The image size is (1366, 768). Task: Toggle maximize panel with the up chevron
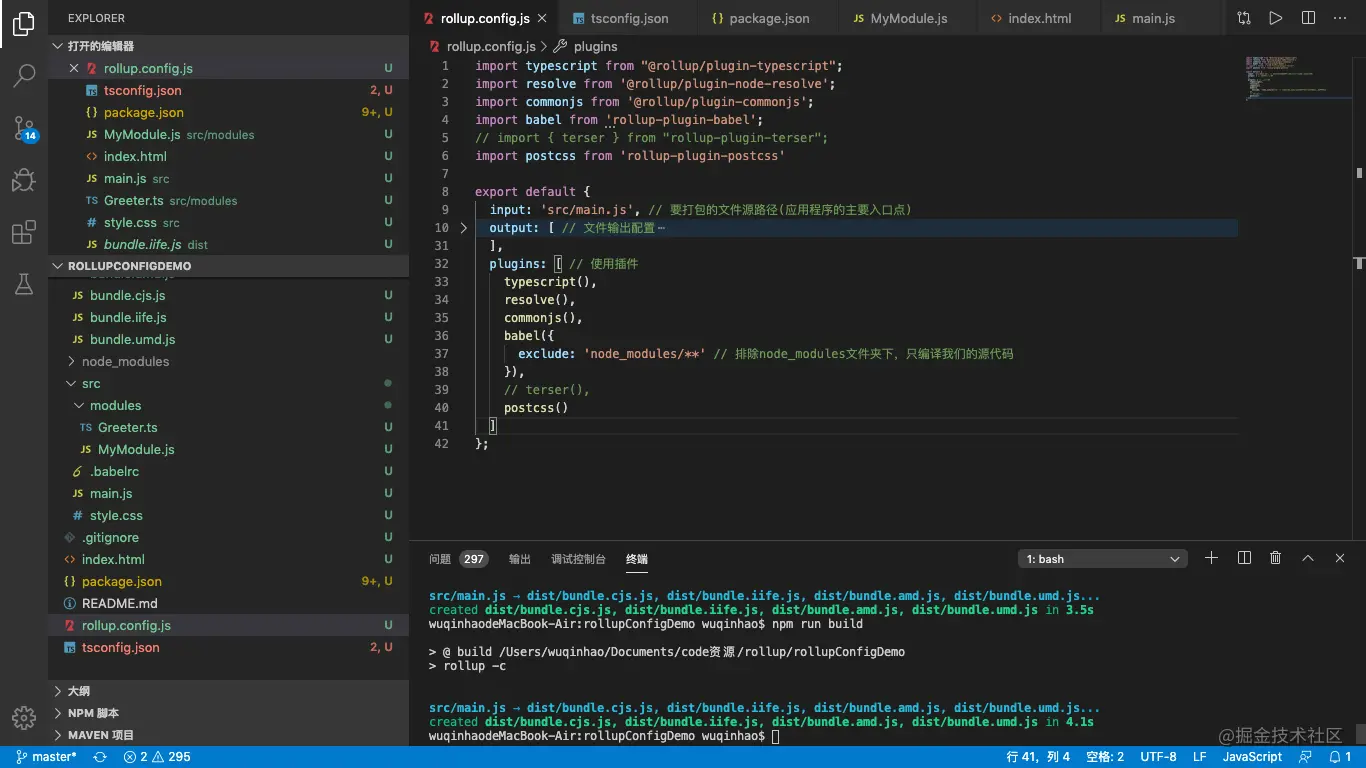pos(1307,558)
